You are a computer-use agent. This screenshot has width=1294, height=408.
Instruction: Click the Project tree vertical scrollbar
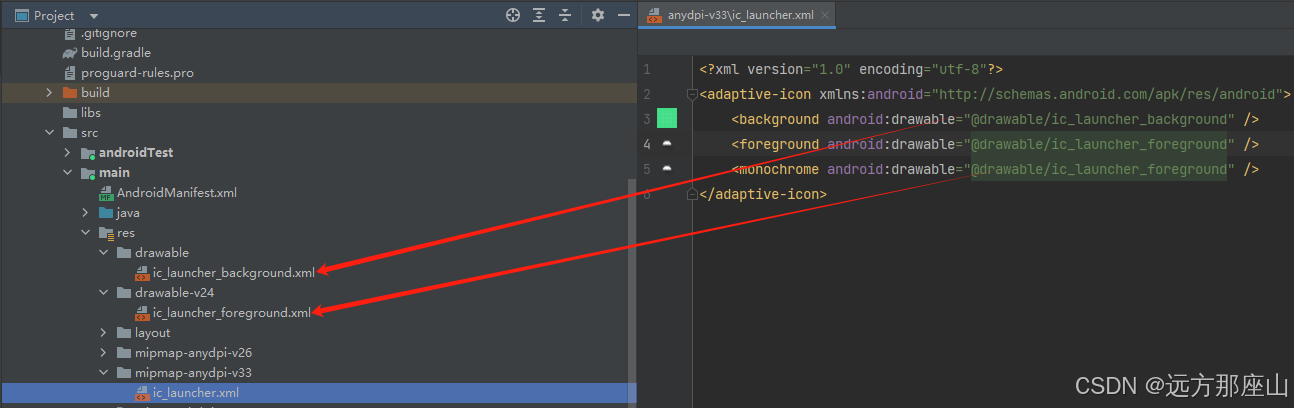pyautogui.click(x=632, y=290)
